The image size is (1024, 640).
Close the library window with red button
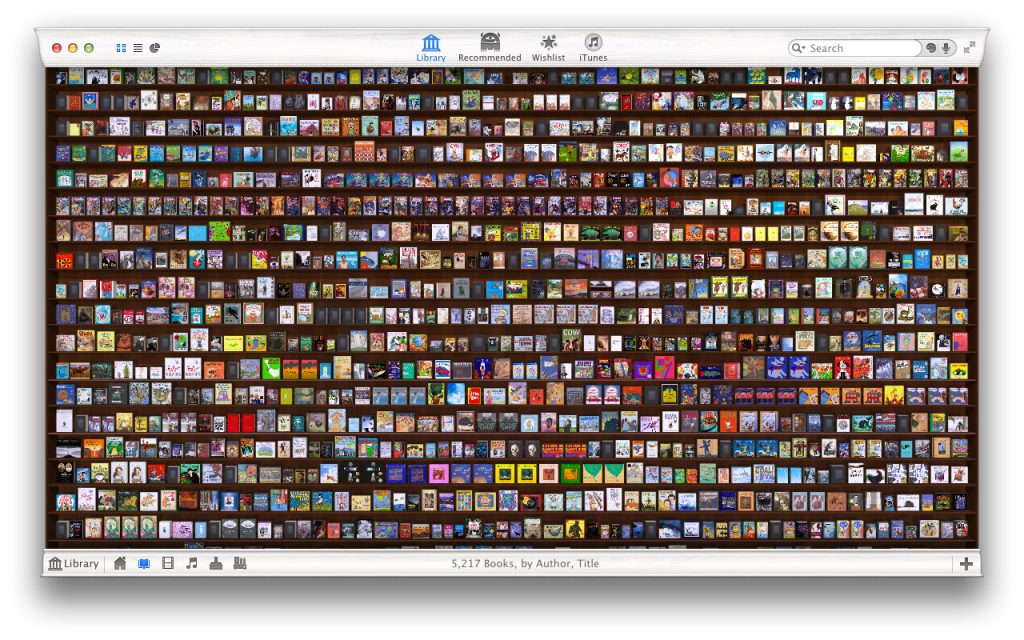coord(57,48)
